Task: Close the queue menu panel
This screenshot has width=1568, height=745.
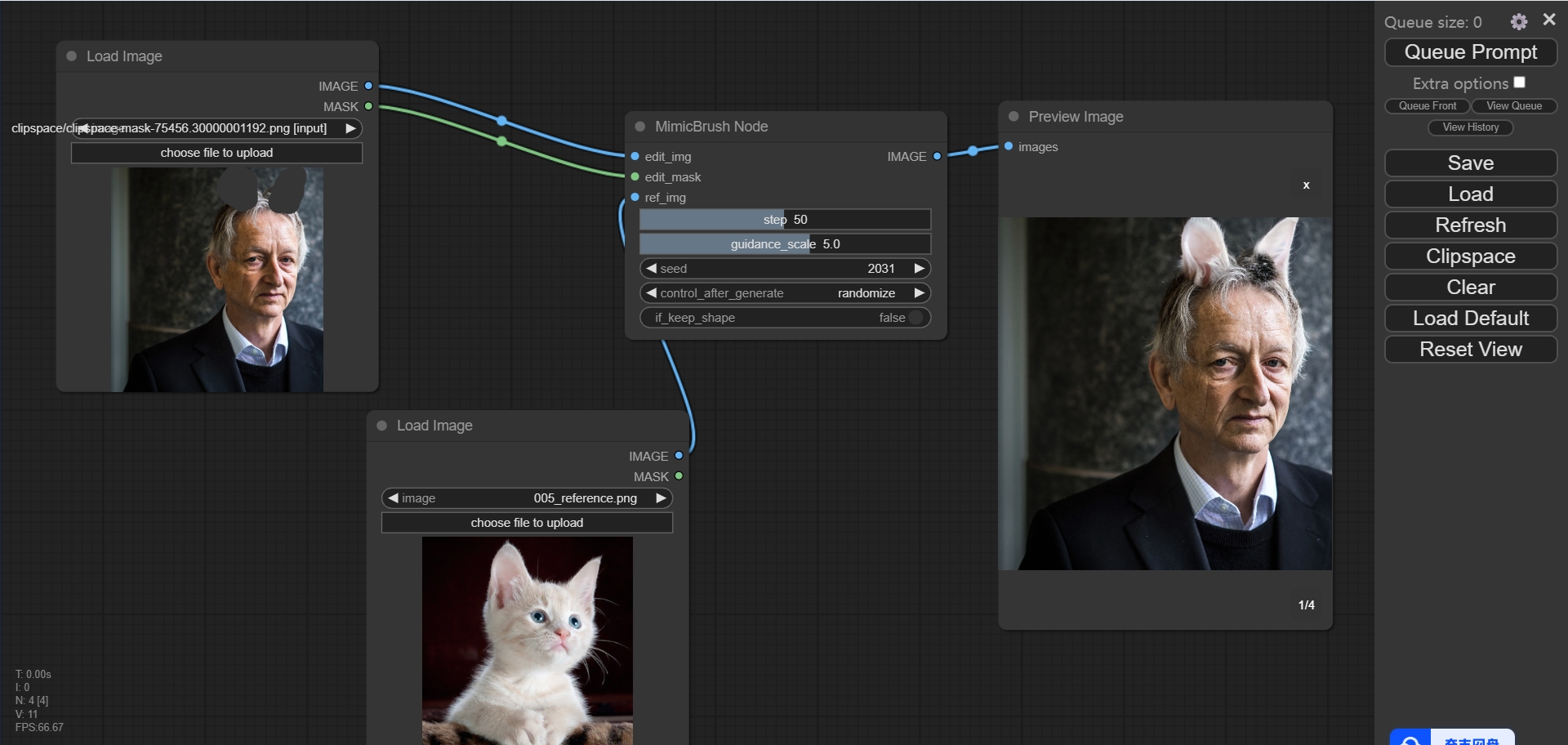Action: coord(1549,20)
